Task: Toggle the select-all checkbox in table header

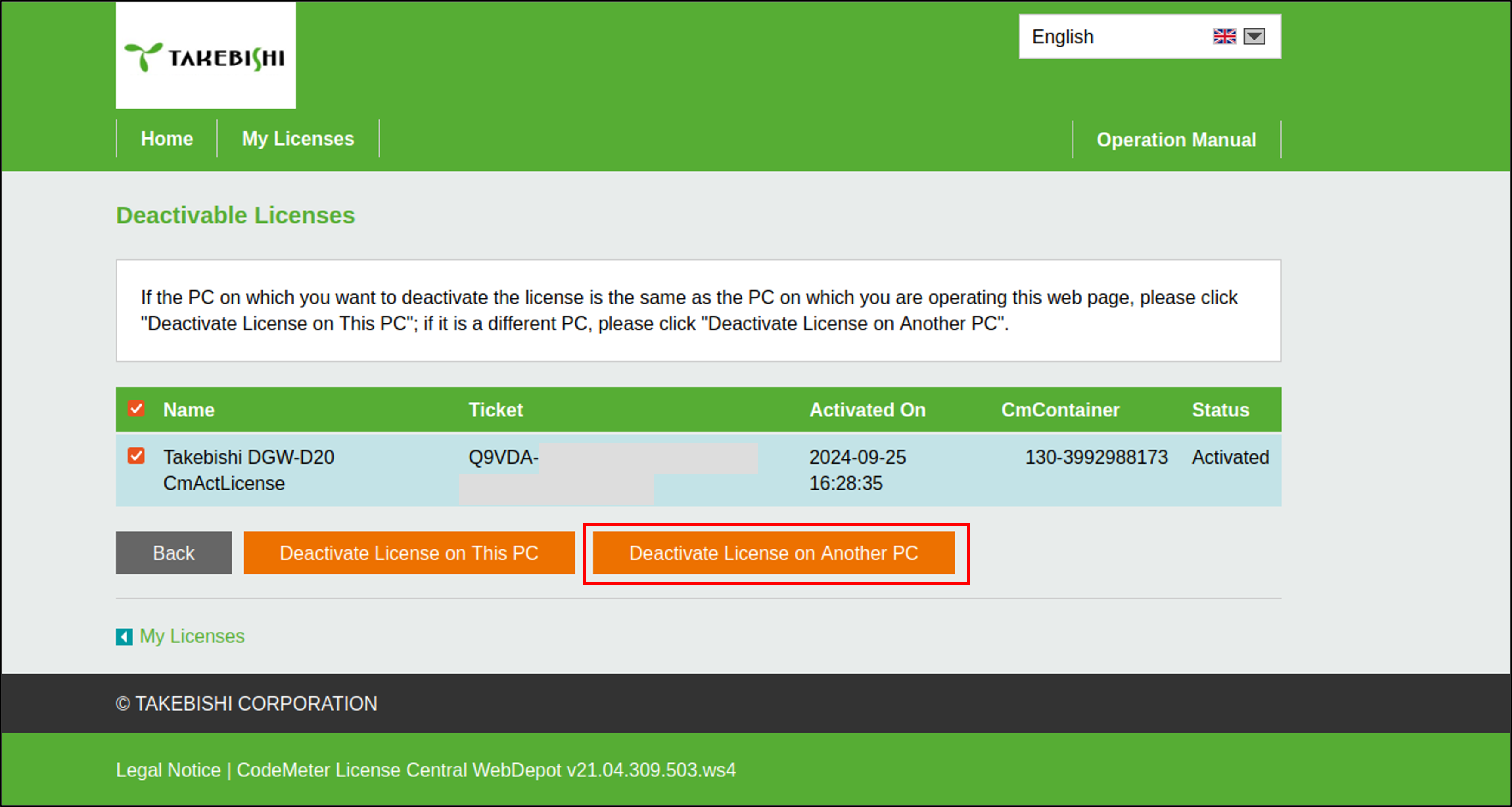Action: [136, 409]
